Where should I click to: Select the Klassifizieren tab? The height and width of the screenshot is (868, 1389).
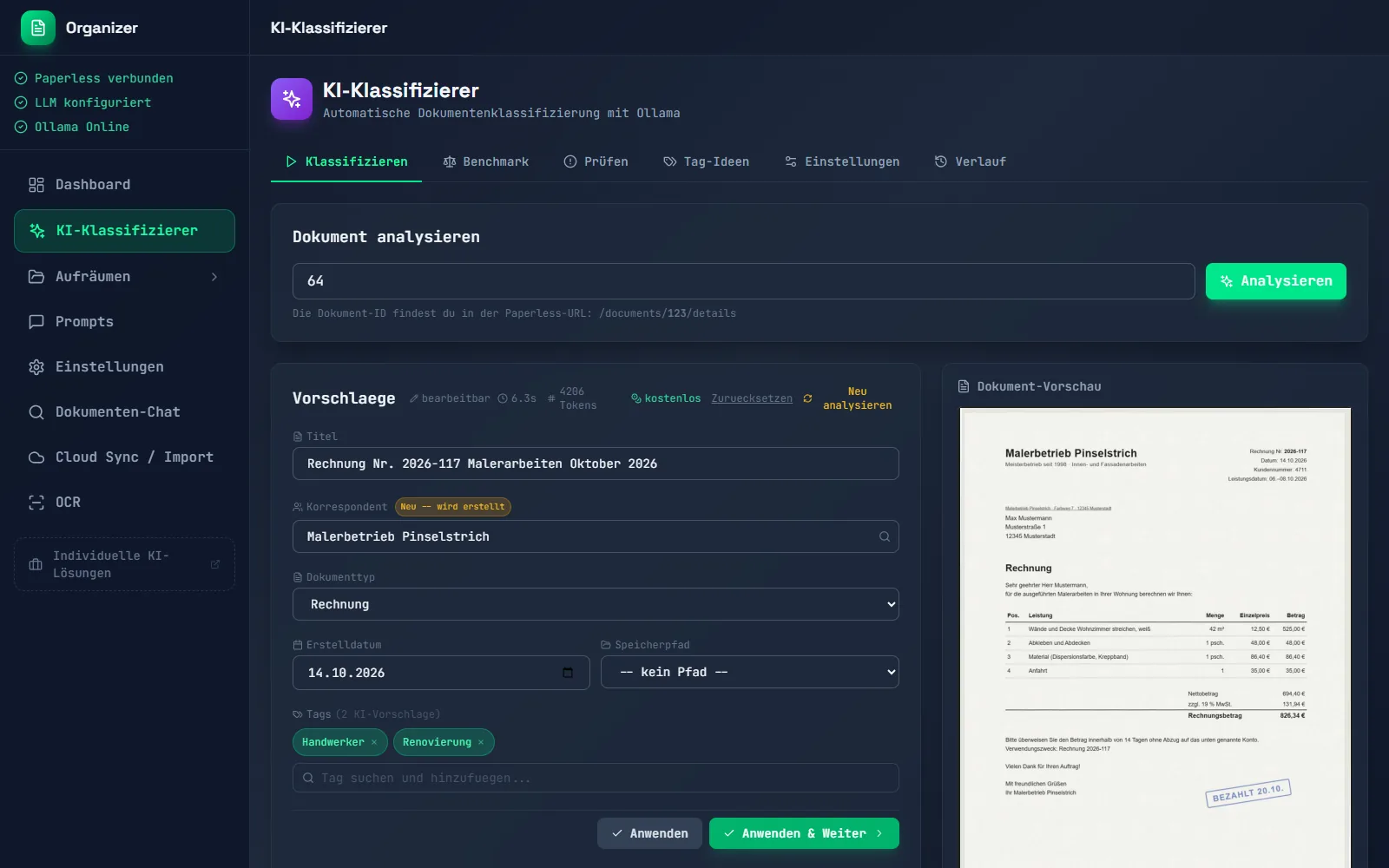[346, 161]
